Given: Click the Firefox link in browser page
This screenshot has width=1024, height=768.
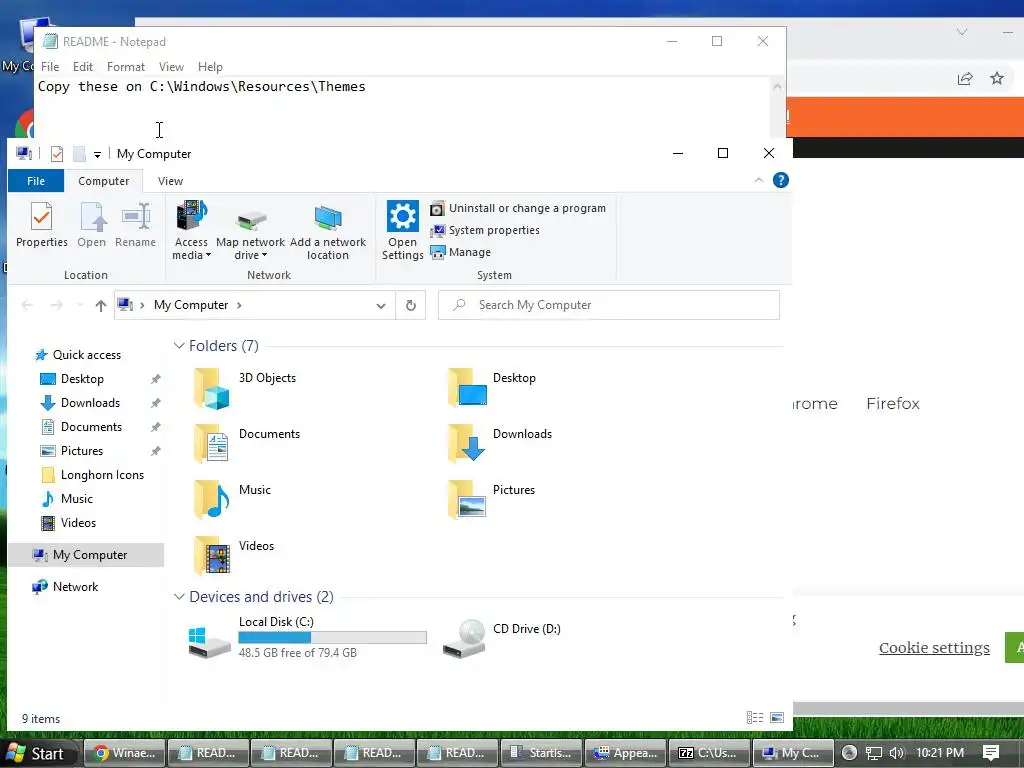Looking at the screenshot, I should coord(893,404).
